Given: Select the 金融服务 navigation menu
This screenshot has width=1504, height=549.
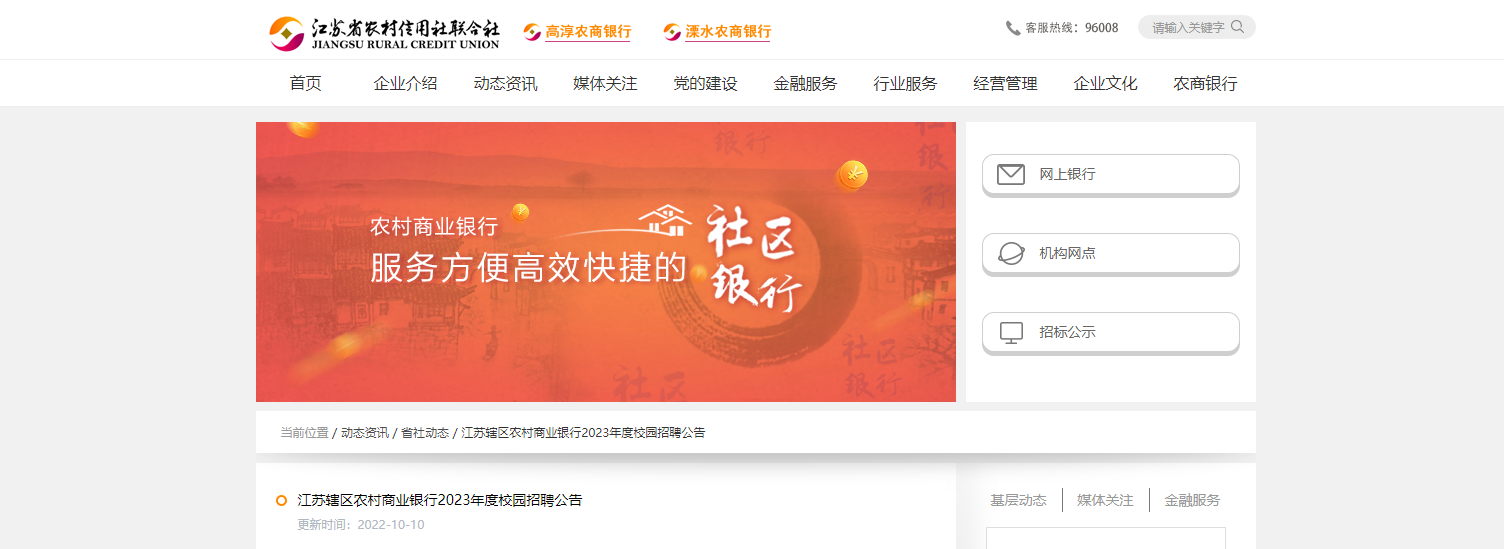Looking at the screenshot, I should (805, 84).
